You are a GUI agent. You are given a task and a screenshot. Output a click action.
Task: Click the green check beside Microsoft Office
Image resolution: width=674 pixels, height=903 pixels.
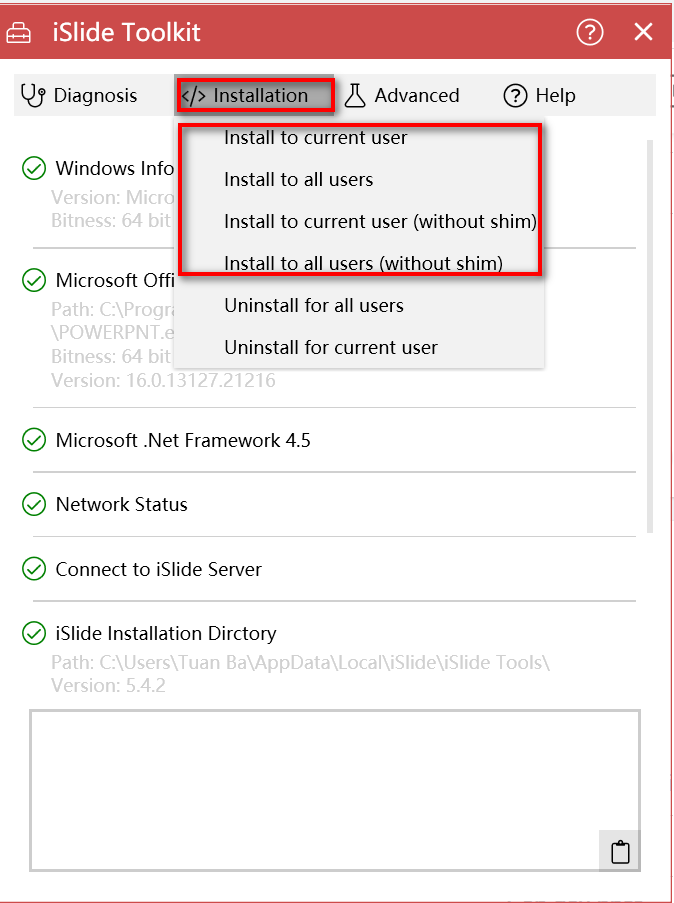(34, 280)
